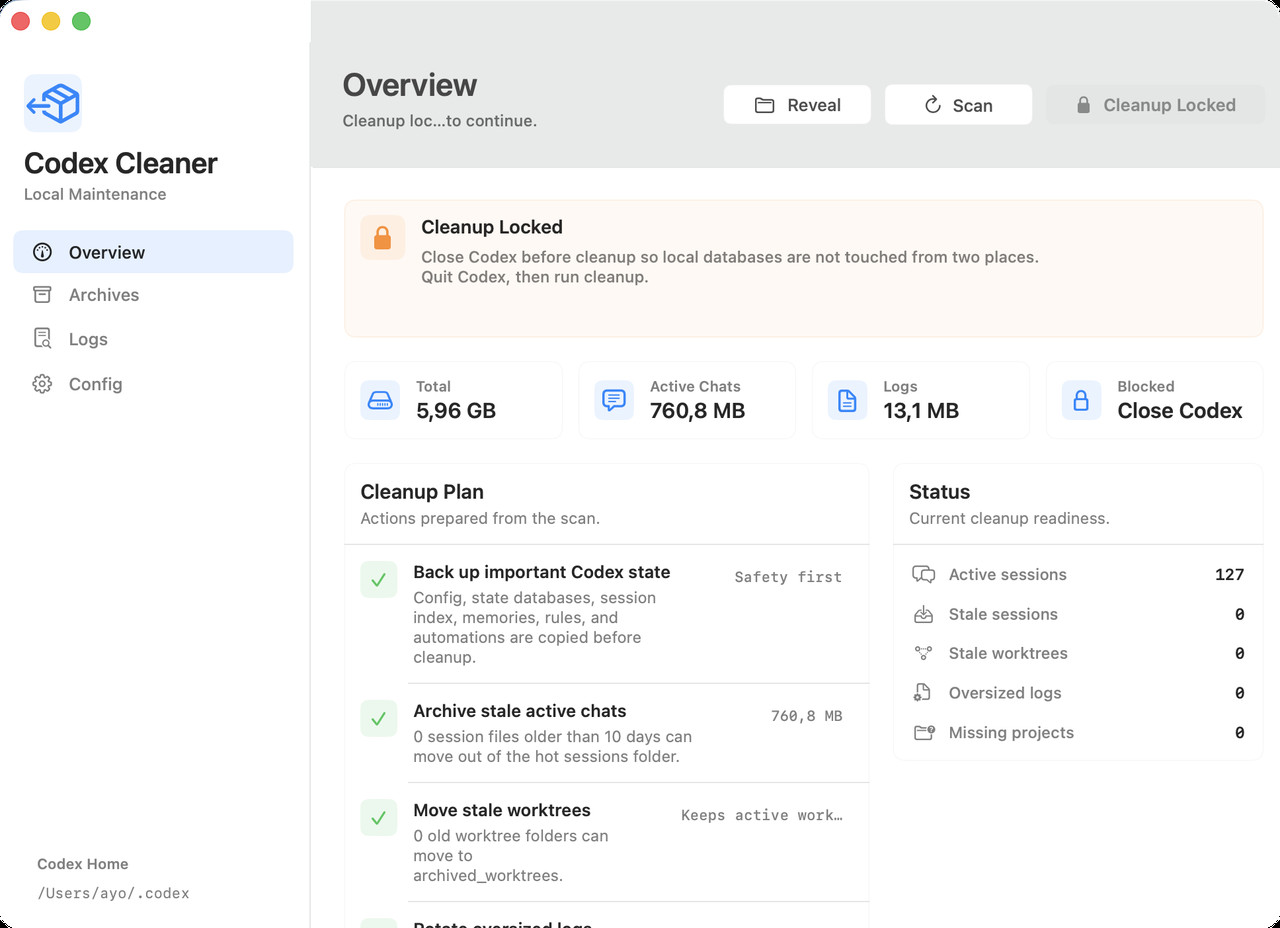Click the Active sessions chat bubbles icon
1280x928 pixels.
pos(924,574)
